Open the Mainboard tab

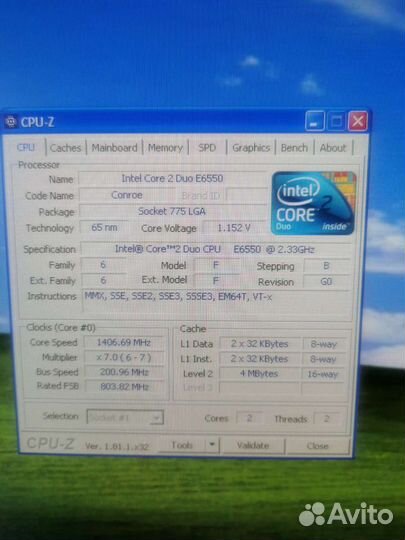pos(114,148)
